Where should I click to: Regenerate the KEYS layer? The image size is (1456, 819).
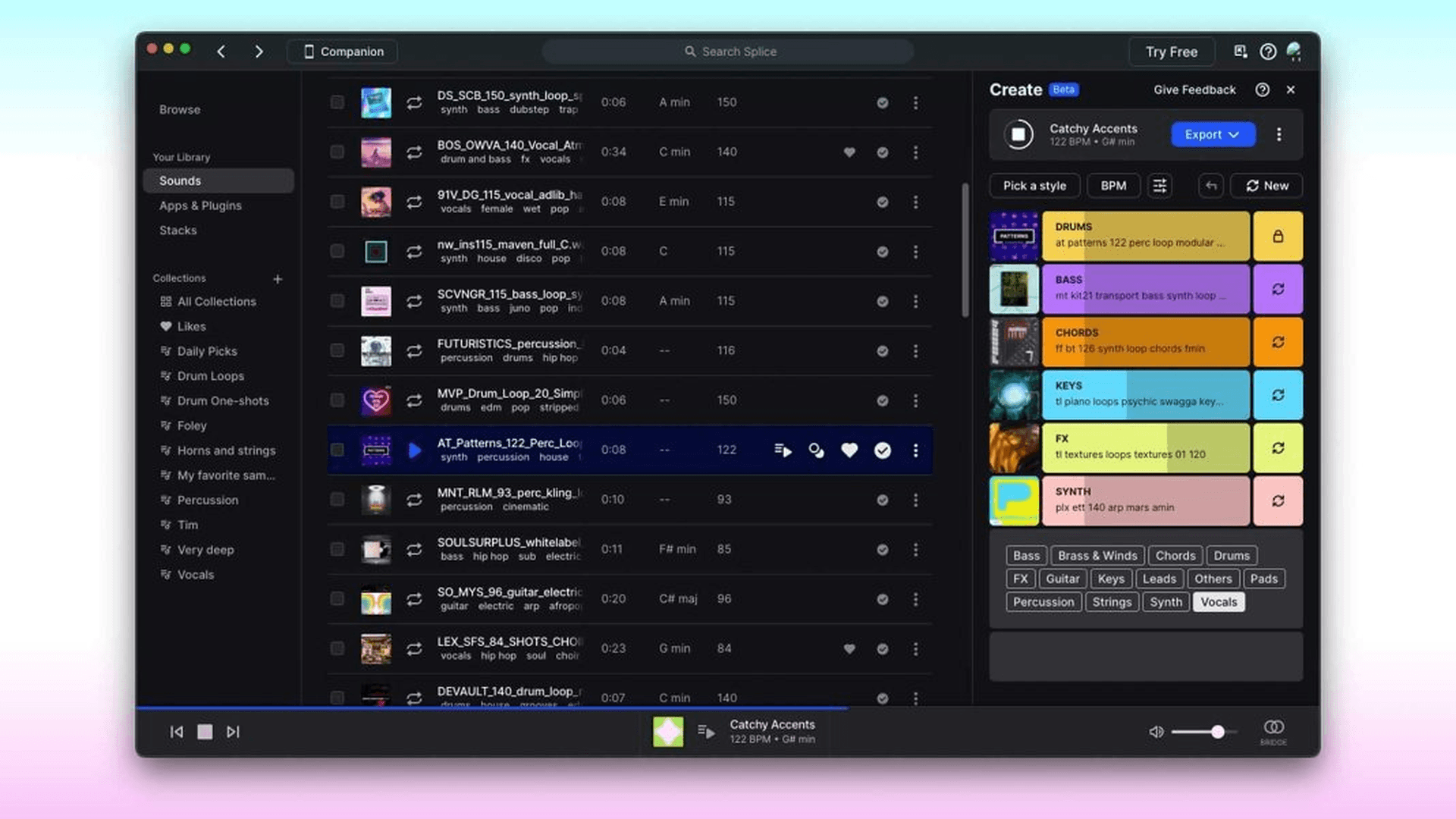[1278, 395]
